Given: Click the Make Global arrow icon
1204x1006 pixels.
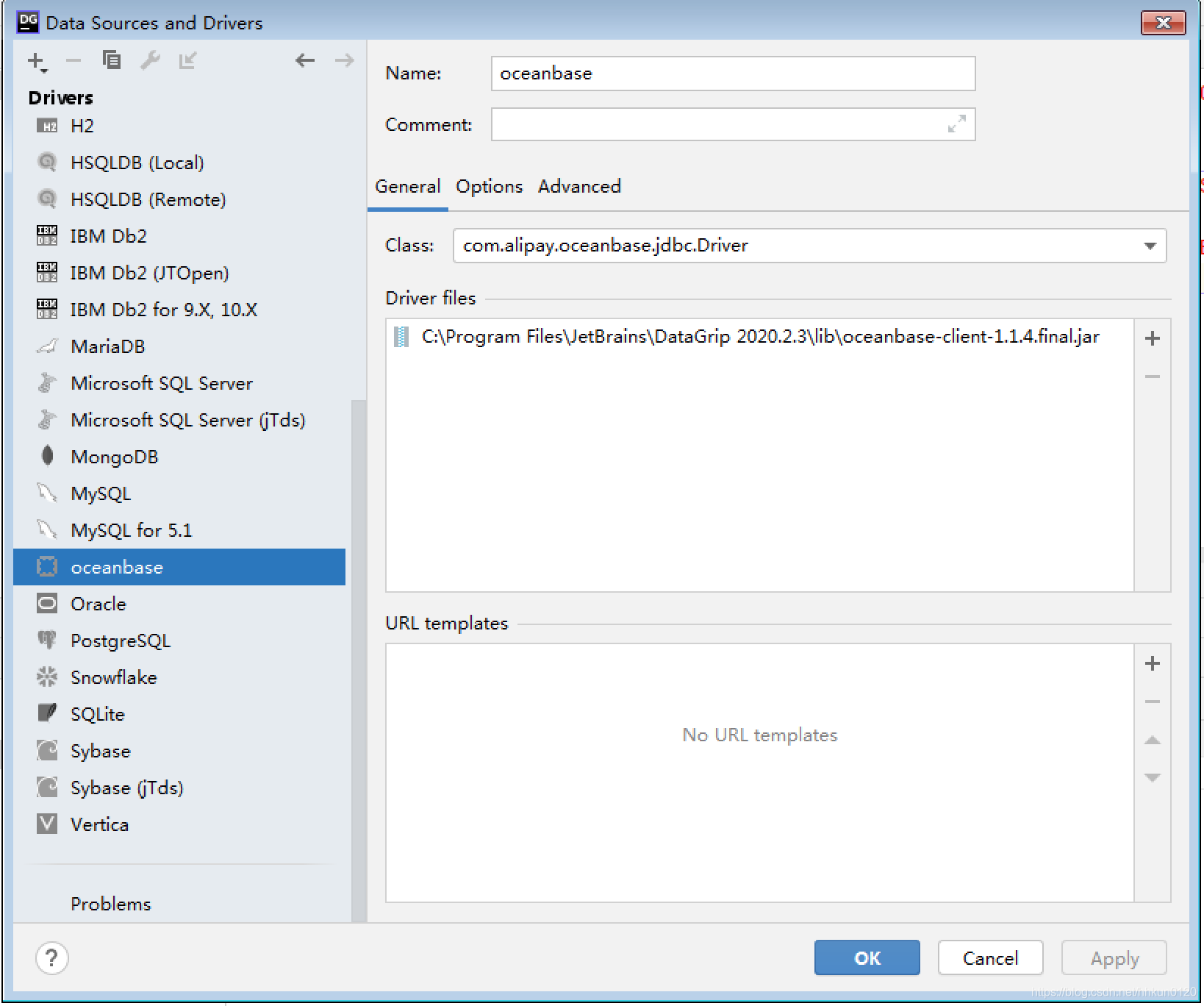Looking at the screenshot, I should tap(188, 60).
